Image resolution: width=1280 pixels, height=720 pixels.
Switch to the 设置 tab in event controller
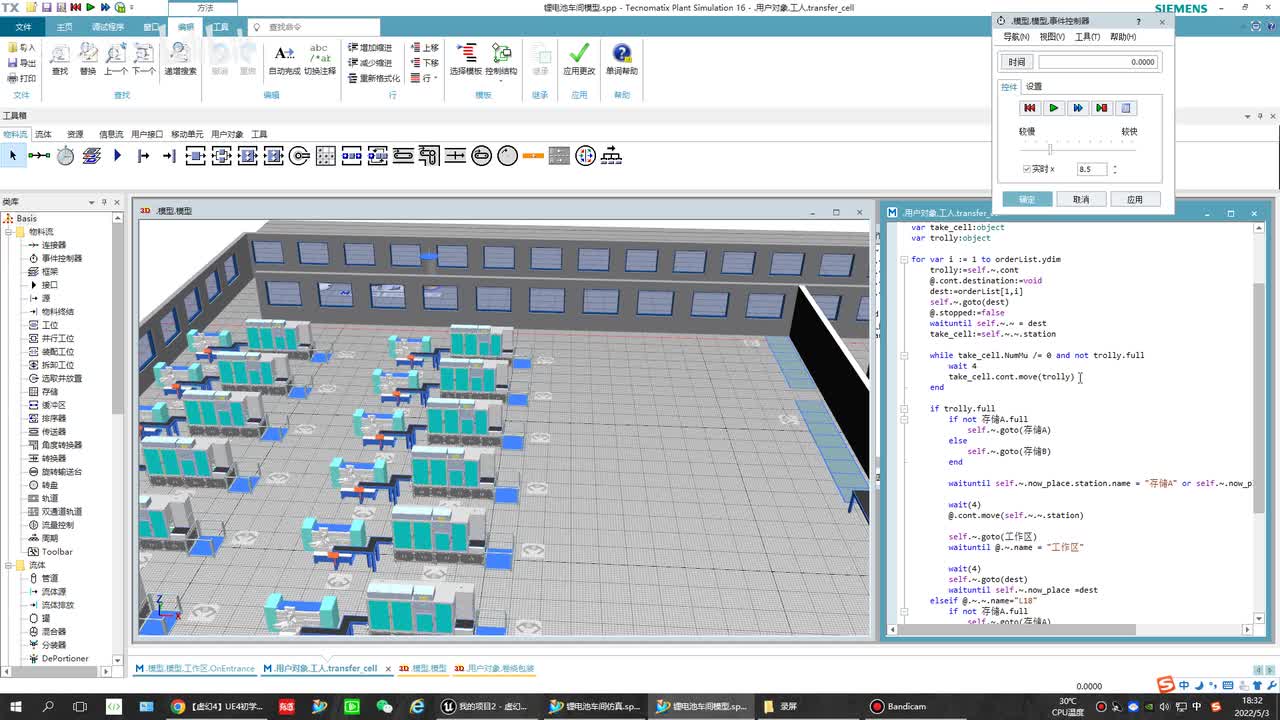(1034, 87)
